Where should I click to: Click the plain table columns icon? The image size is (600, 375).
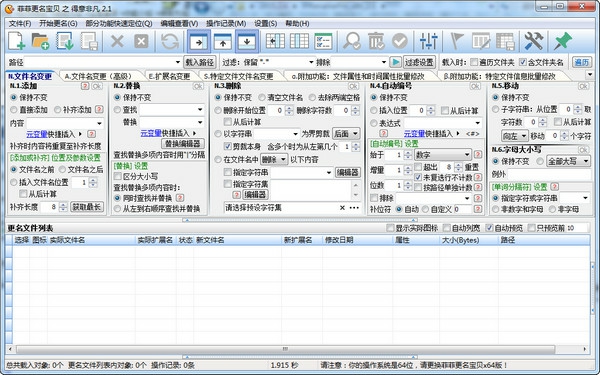(299, 41)
